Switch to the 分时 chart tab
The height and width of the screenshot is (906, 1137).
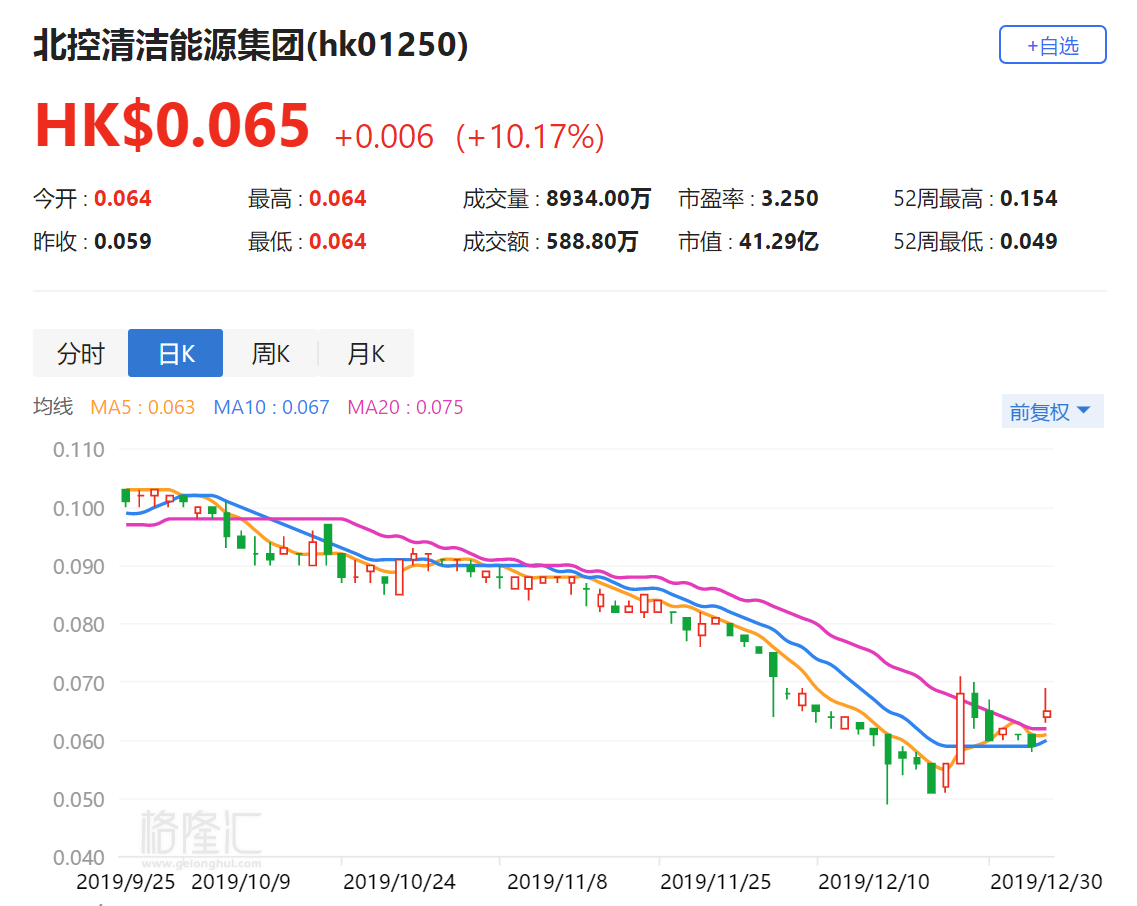tap(80, 353)
